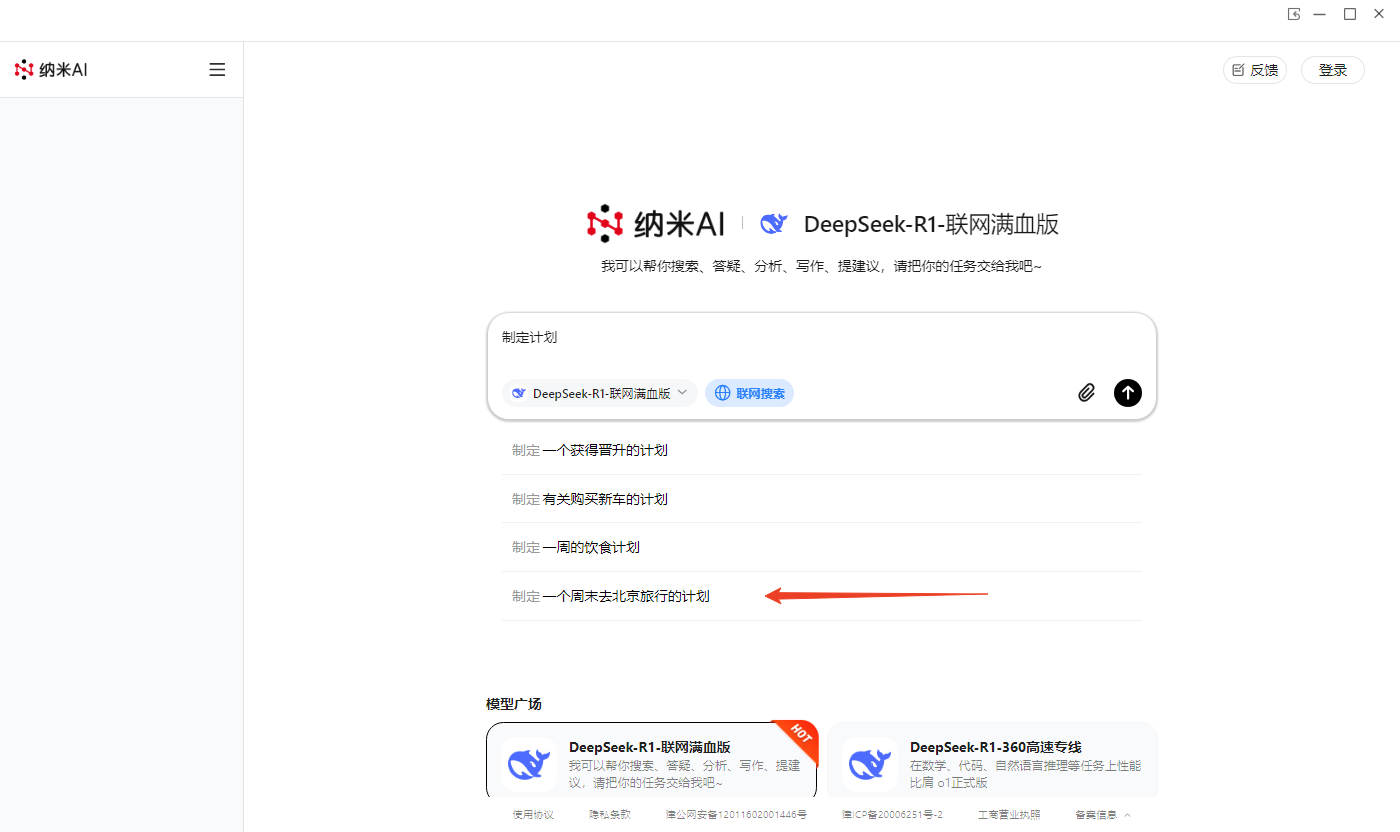The image size is (1400, 832).
Task: Click the 模型广场 heading
Action: pos(514,704)
